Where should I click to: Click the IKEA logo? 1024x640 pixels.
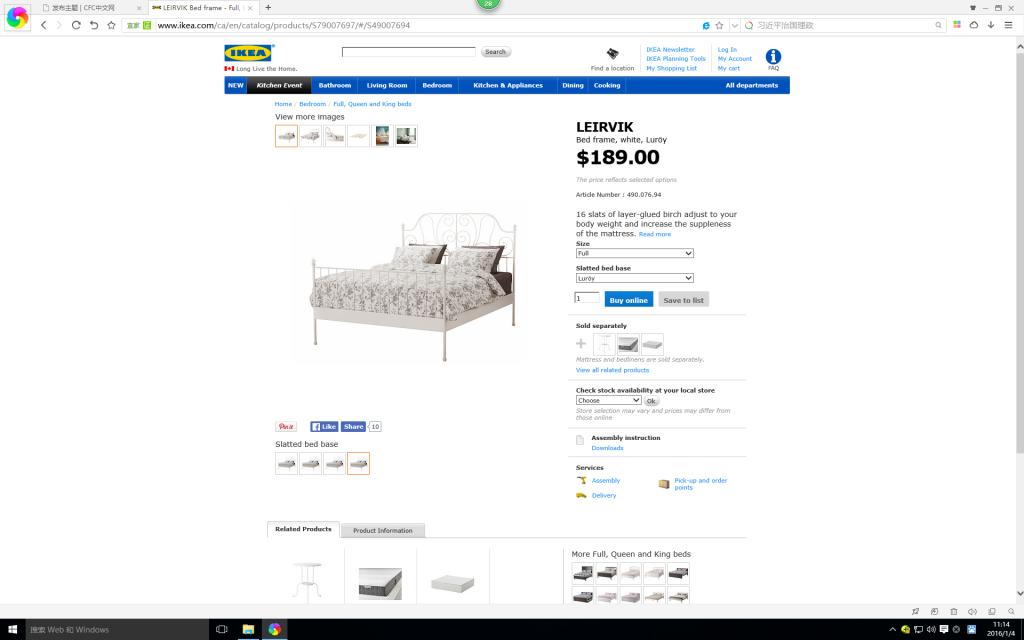248,53
